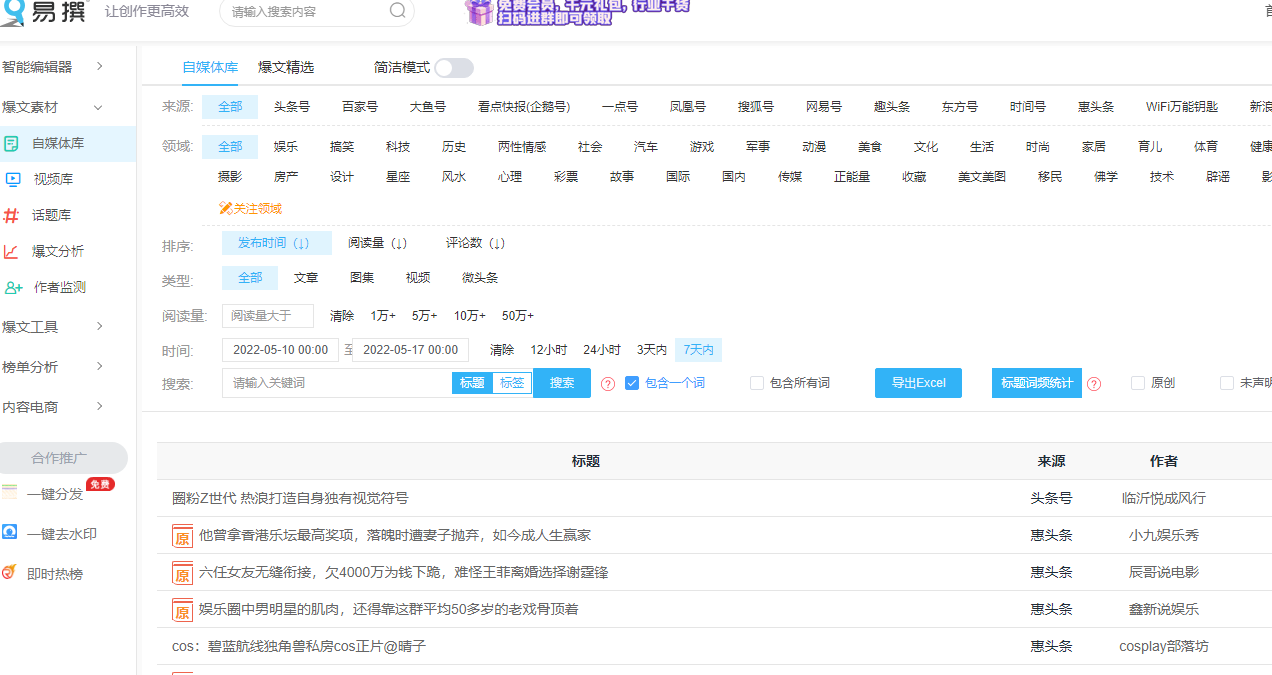The height and width of the screenshot is (675, 1272).
Task: Select the 一键去水印 icon
Action: [12, 533]
